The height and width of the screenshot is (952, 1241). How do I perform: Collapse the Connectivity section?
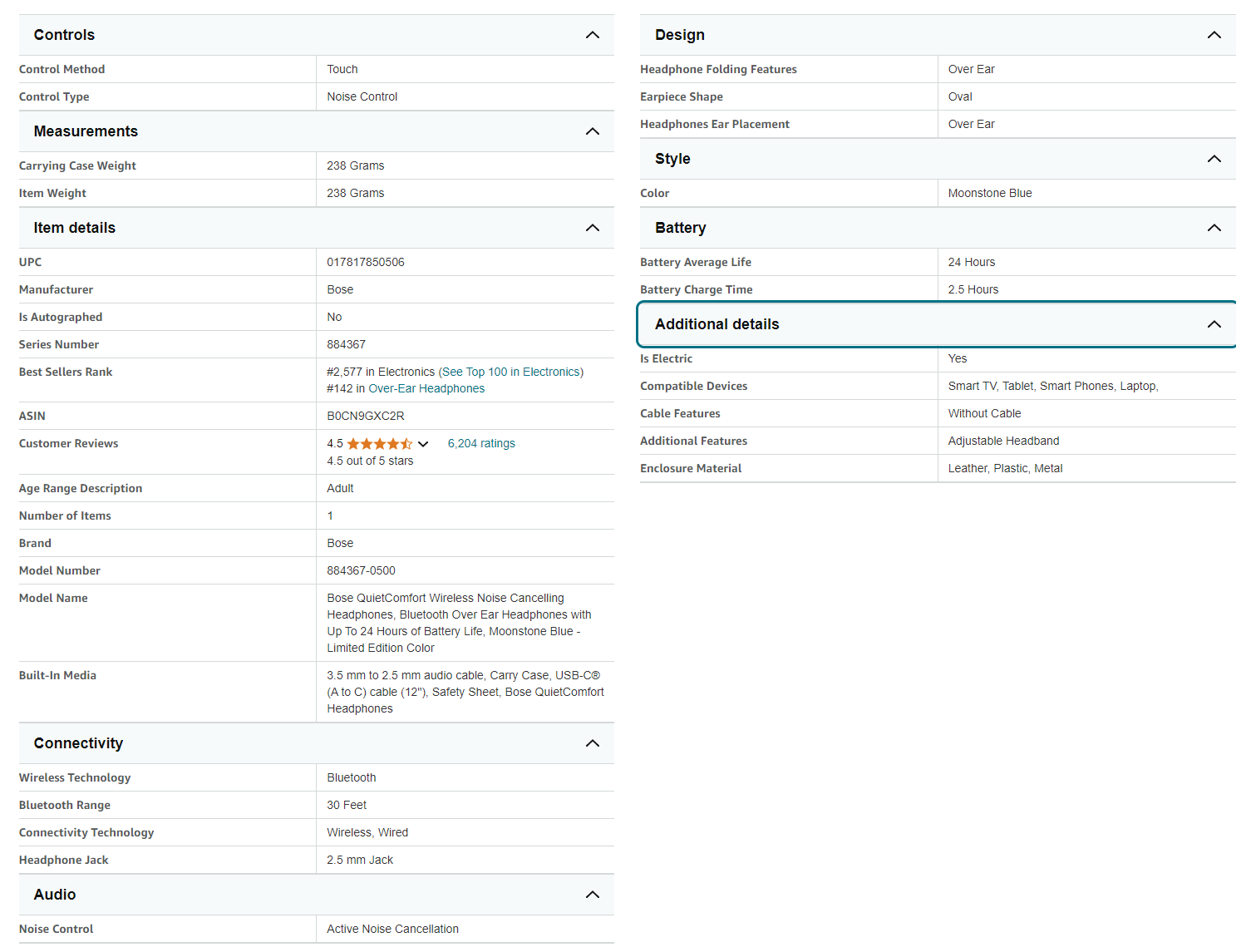click(316, 743)
